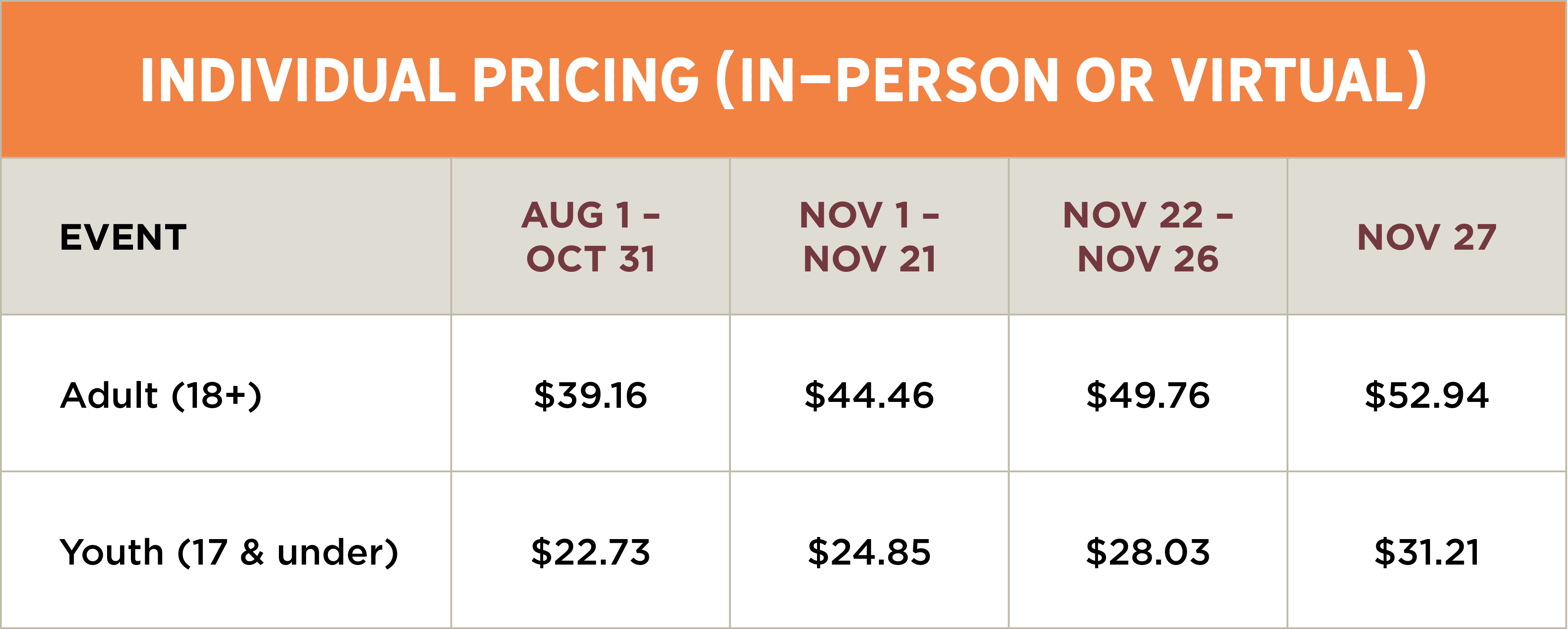Click the $22.73 youth price
The width and height of the screenshot is (1568, 629).
(590, 552)
